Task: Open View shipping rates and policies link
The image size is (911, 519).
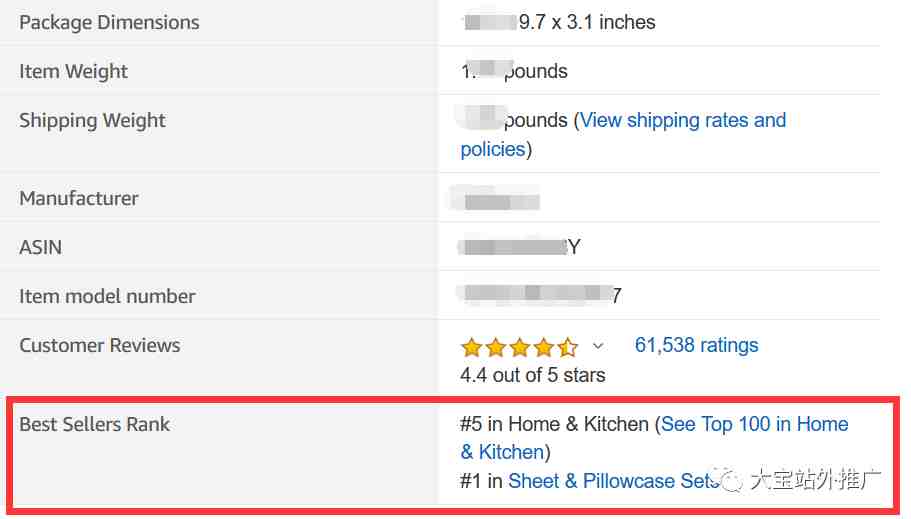Action: pyautogui.click(x=623, y=134)
